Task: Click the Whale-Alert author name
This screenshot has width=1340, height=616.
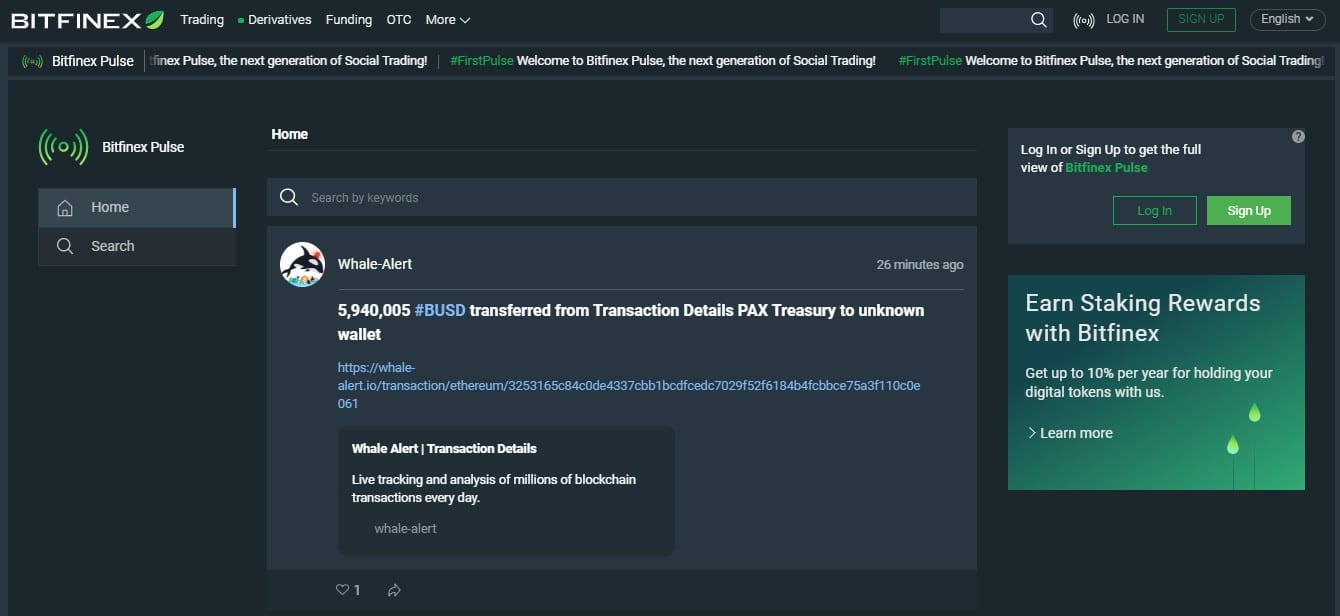Action: point(375,264)
